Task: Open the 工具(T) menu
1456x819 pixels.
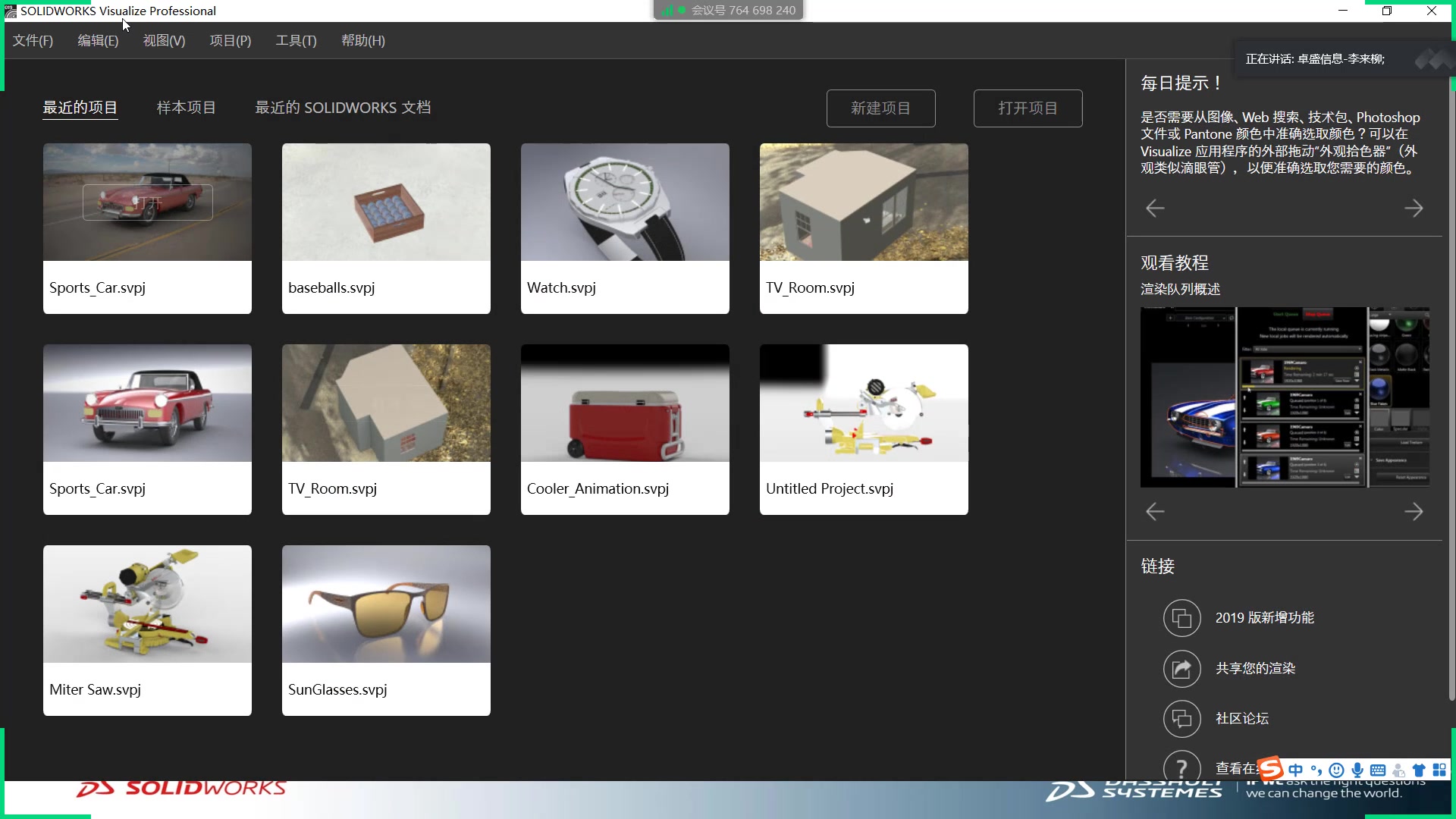Action: (x=295, y=40)
